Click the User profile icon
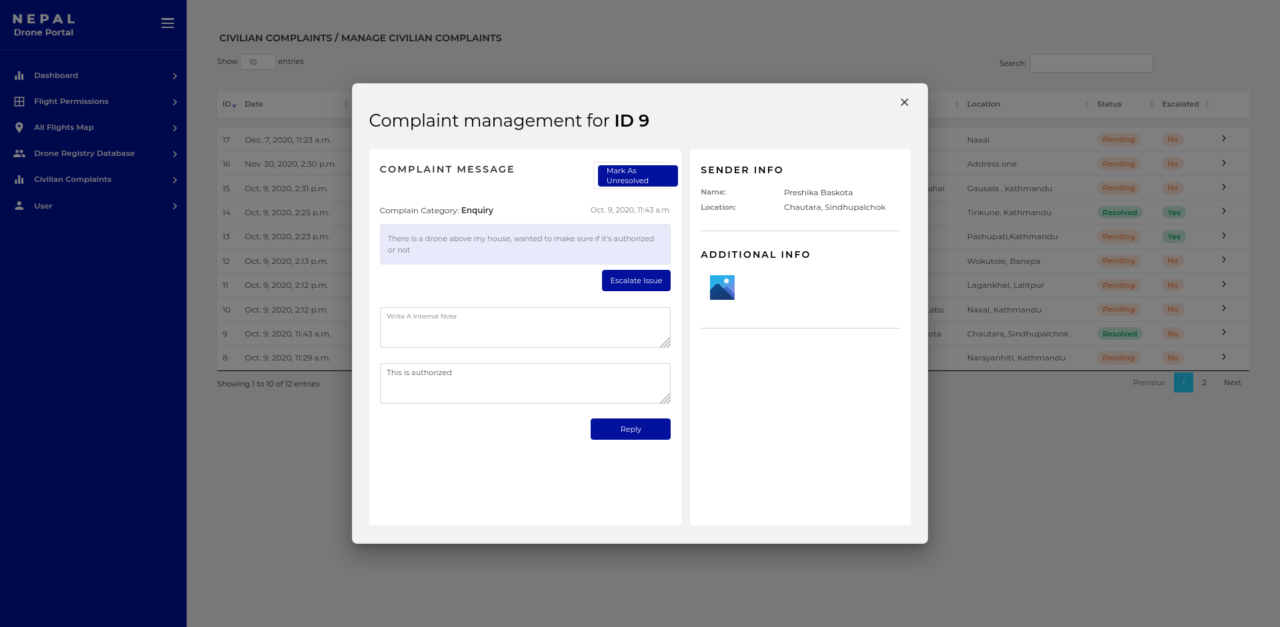This screenshot has height=627, width=1280. (19, 206)
